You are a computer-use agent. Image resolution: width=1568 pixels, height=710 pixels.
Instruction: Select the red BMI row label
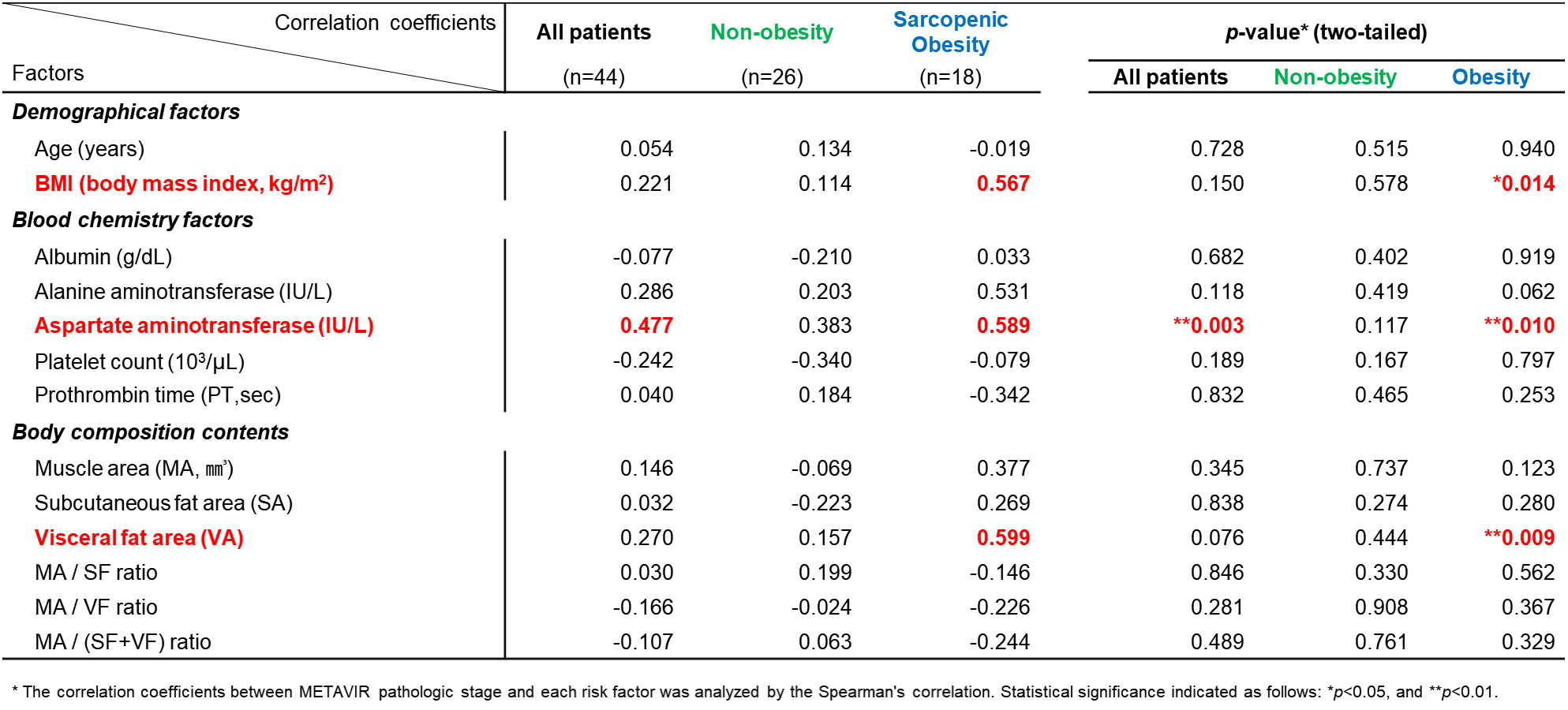[x=184, y=184]
